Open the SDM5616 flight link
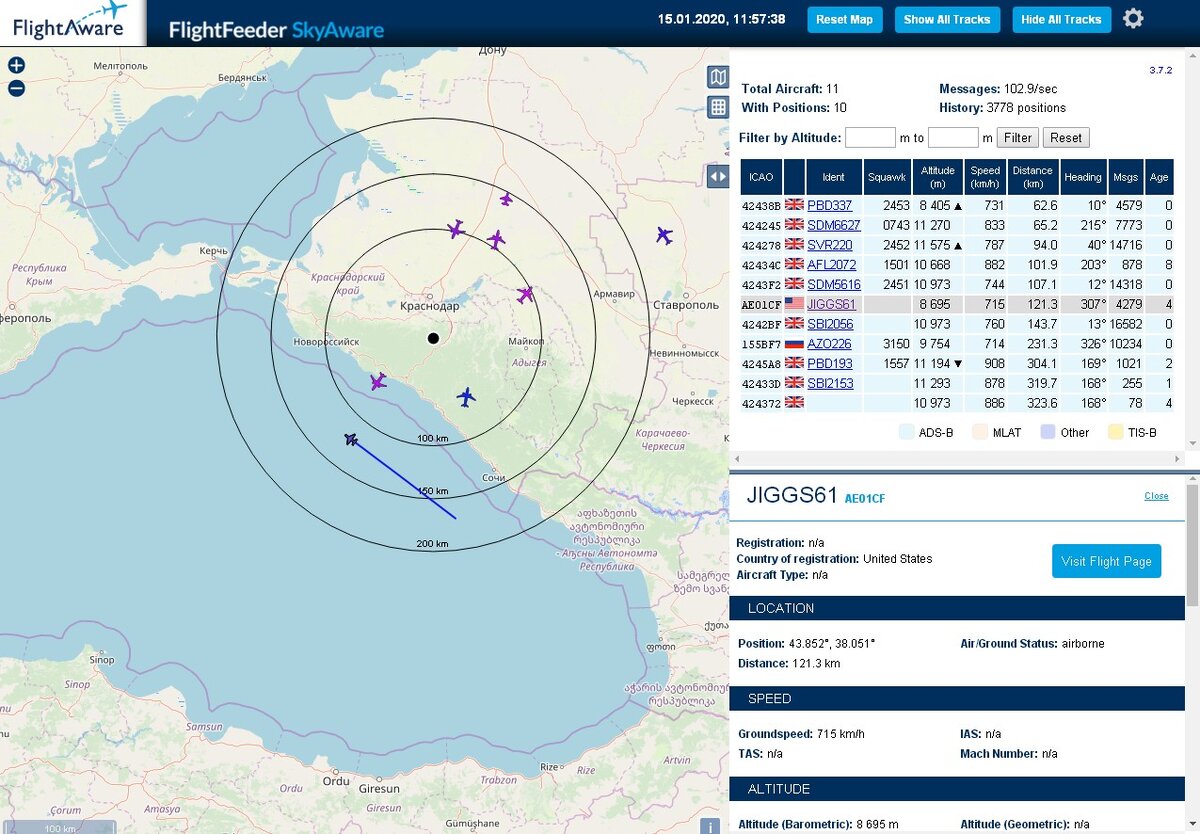 (x=834, y=285)
